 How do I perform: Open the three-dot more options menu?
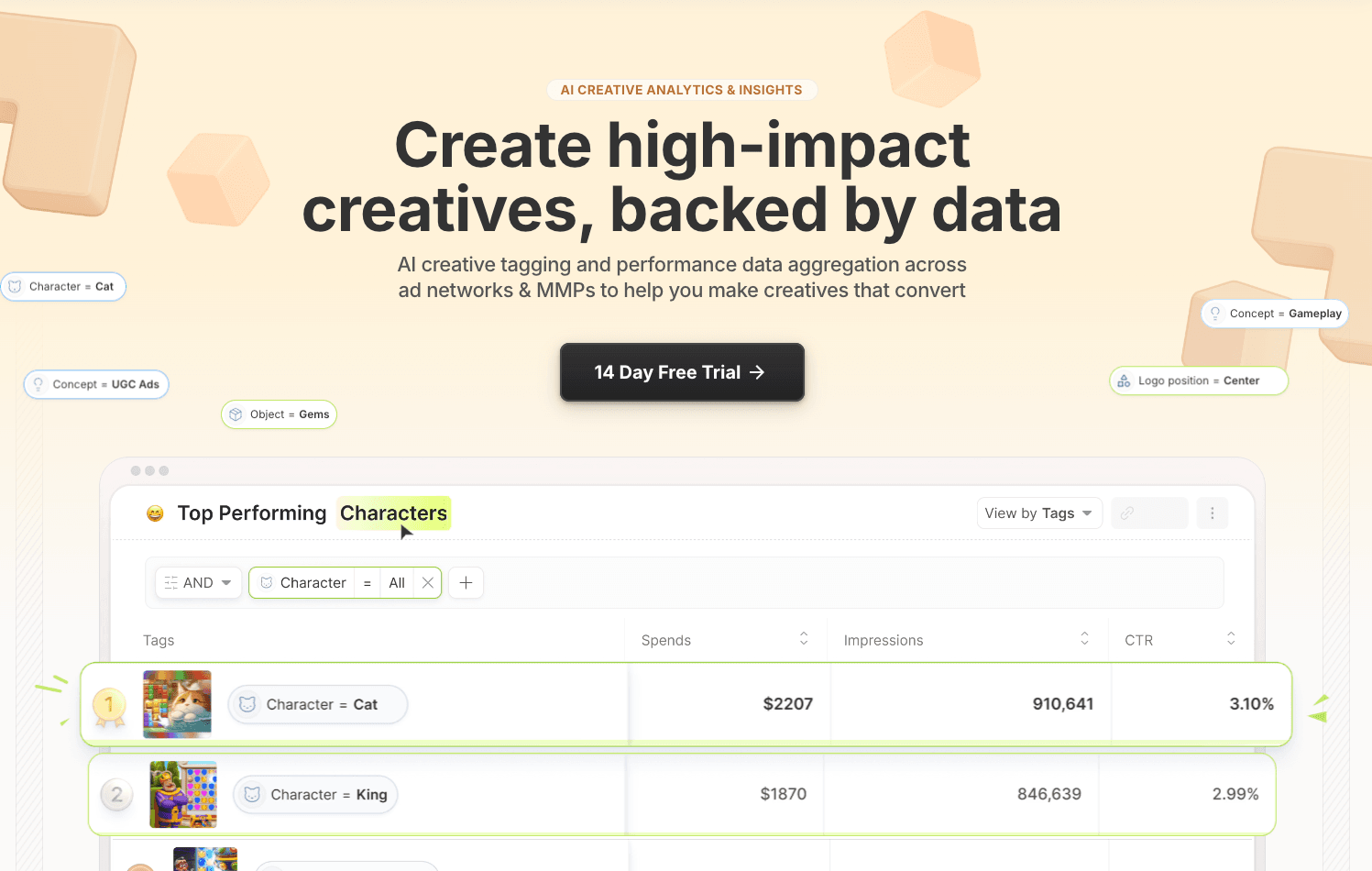(x=1212, y=513)
